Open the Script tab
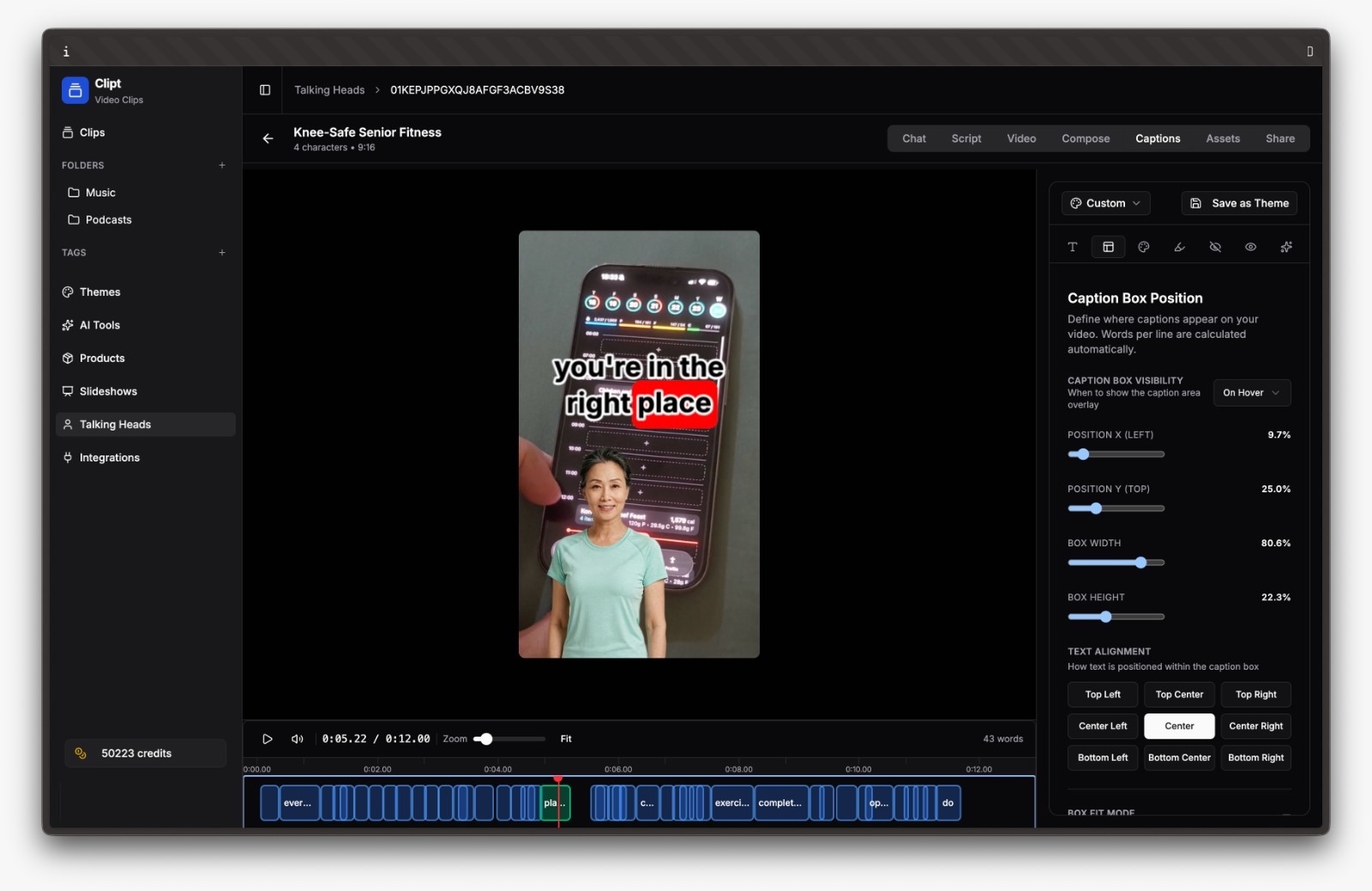Screen dimensions: 1372x891 click(x=966, y=139)
